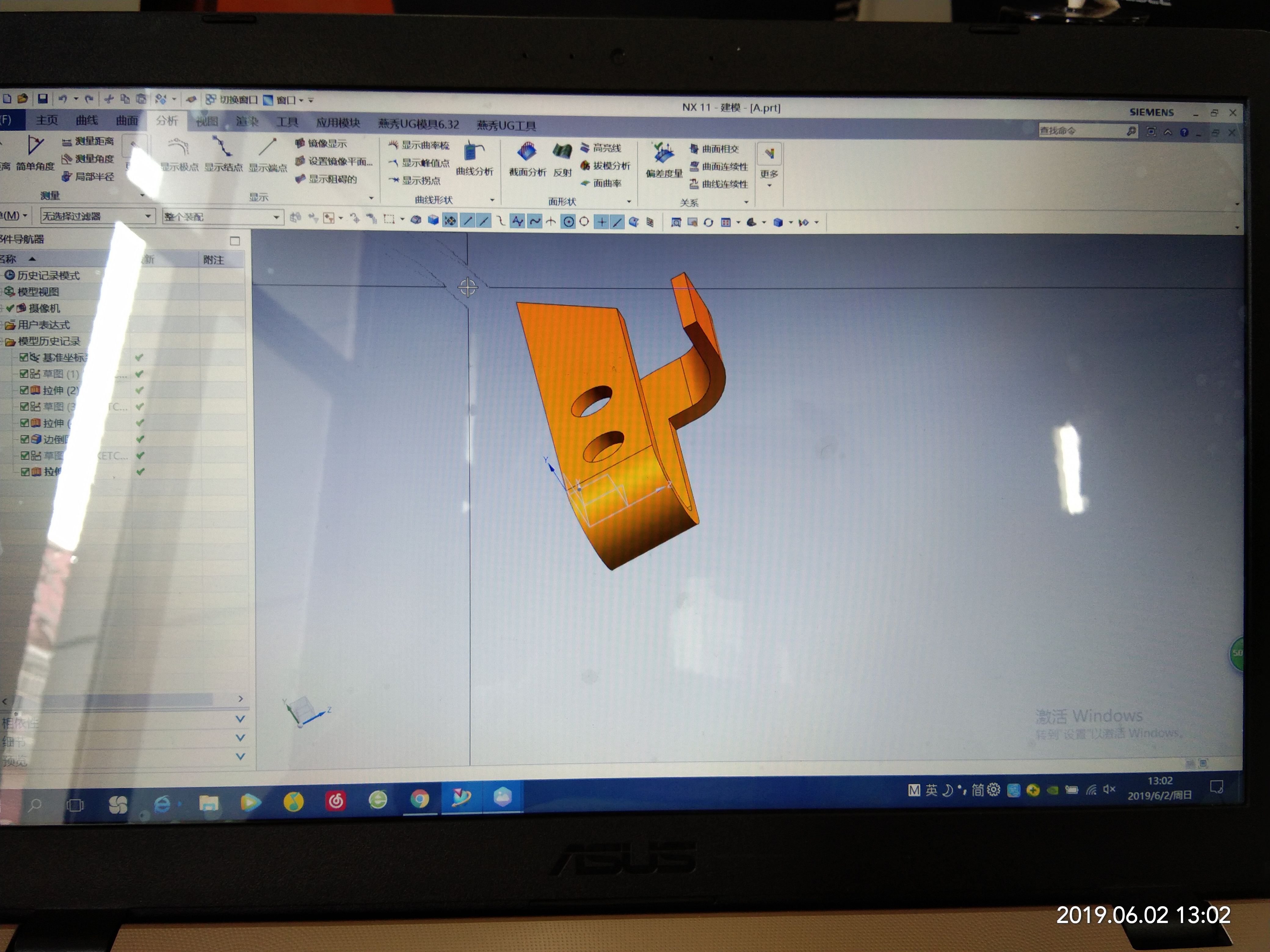Screen dimensions: 1270x952
Task: Toggle the 草图 (1) sketch checkbox
Action: [x=24, y=373]
